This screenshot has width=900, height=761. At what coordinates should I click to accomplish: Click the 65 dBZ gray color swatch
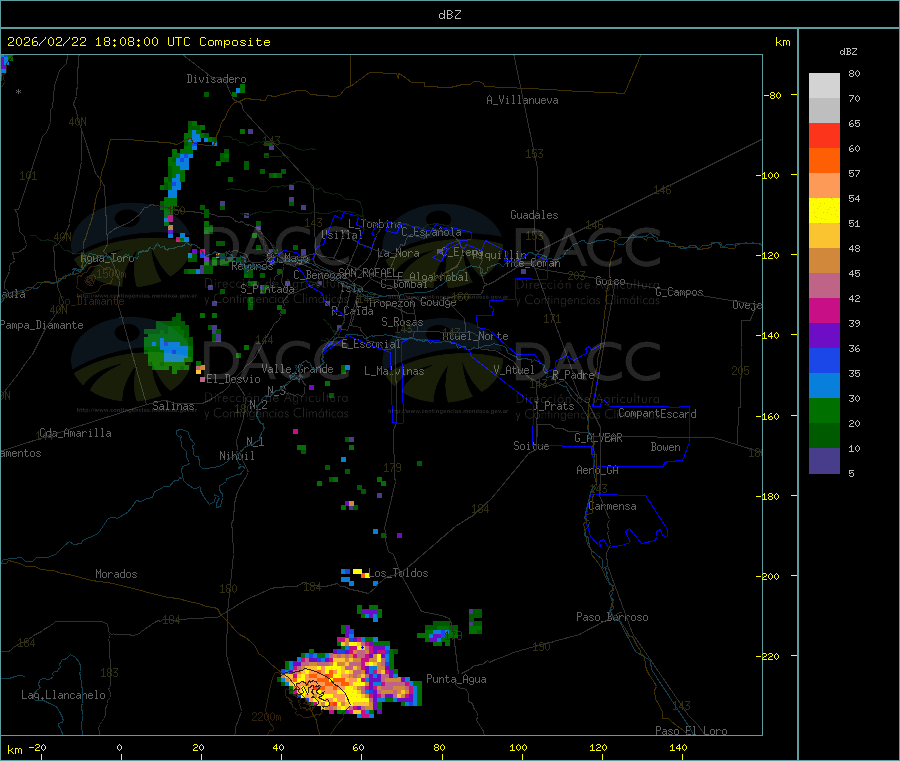coord(824,110)
